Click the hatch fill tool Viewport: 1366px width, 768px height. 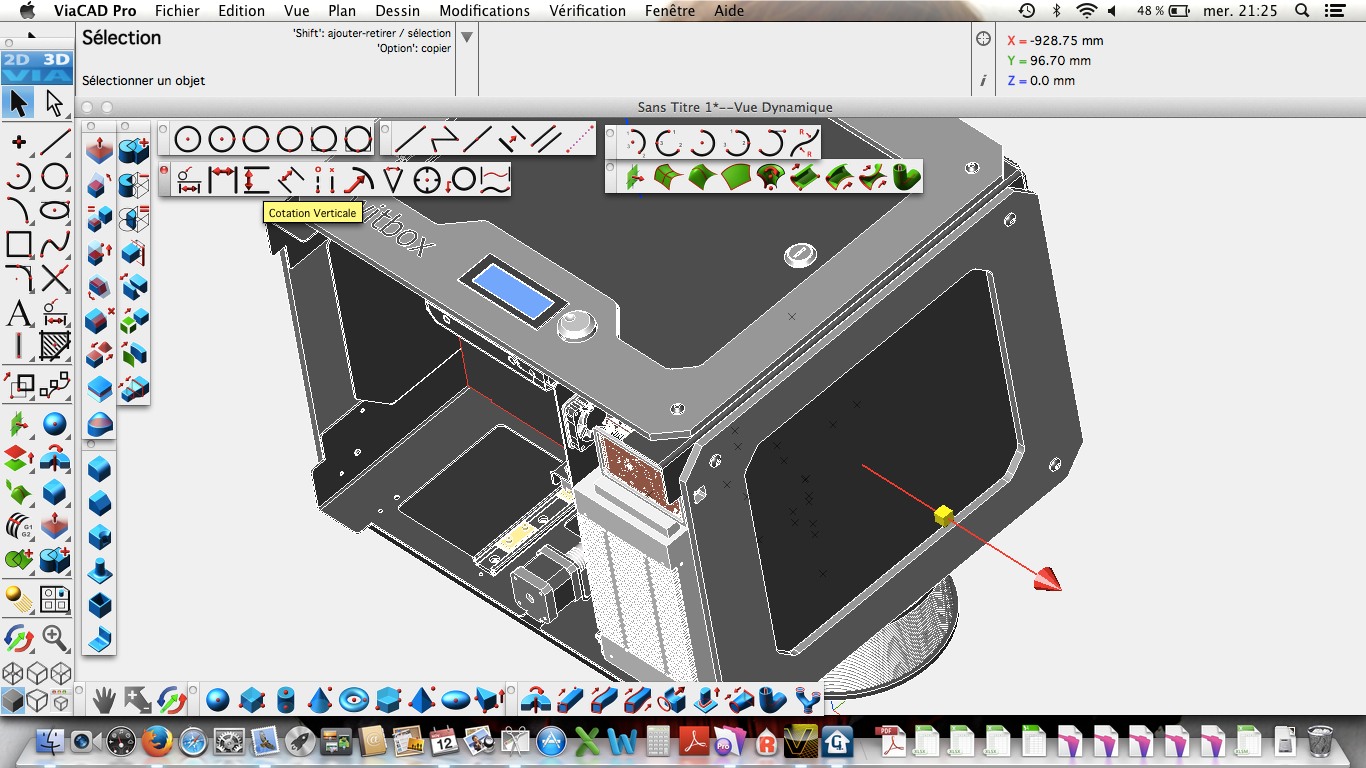(x=55, y=346)
